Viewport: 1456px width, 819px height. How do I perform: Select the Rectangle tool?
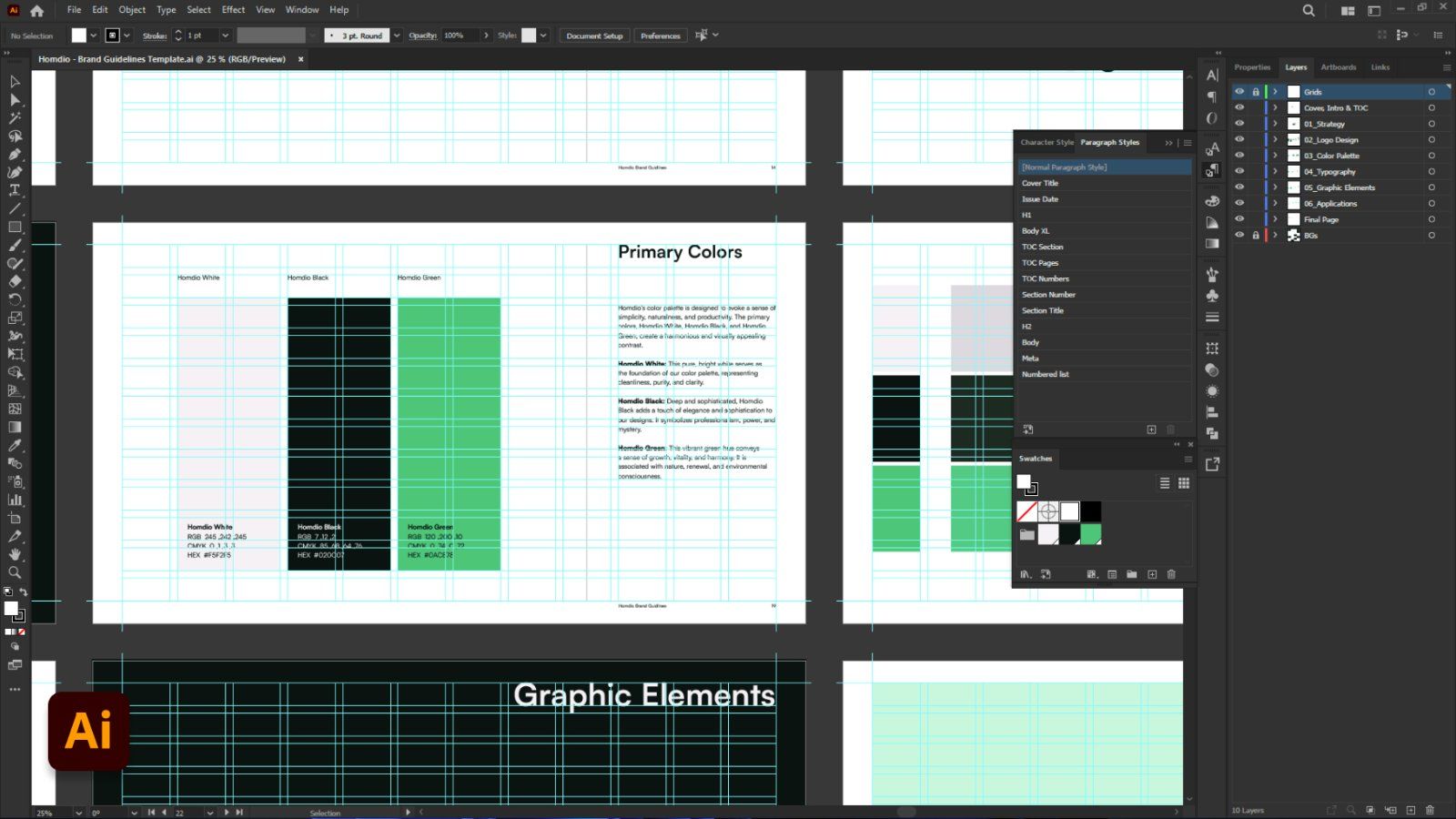click(x=15, y=227)
